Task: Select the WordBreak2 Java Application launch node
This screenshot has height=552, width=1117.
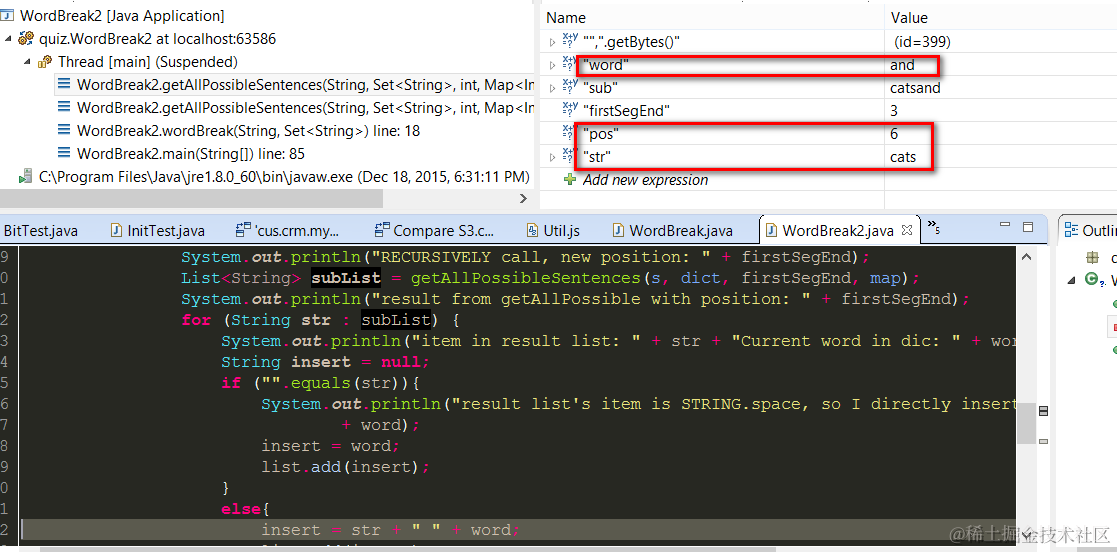Action: coord(122,15)
